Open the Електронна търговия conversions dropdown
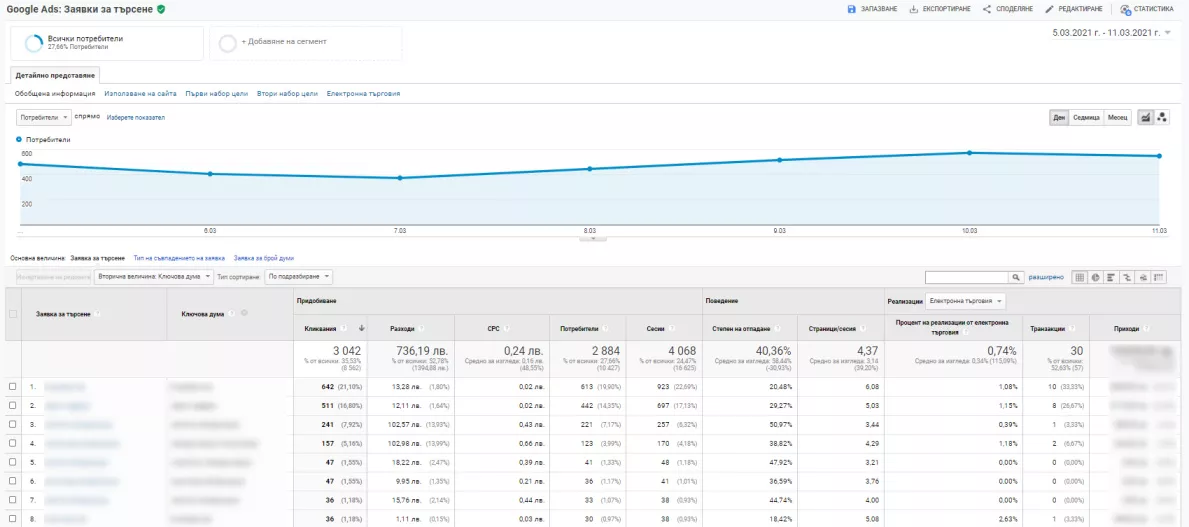 click(x=965, y=301)
